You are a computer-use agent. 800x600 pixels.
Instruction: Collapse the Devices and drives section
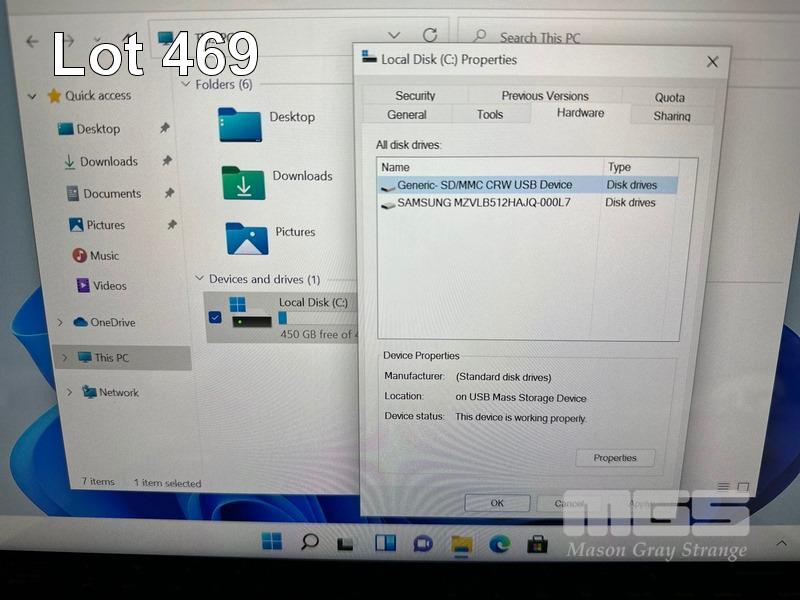click(x=196, y=280)
